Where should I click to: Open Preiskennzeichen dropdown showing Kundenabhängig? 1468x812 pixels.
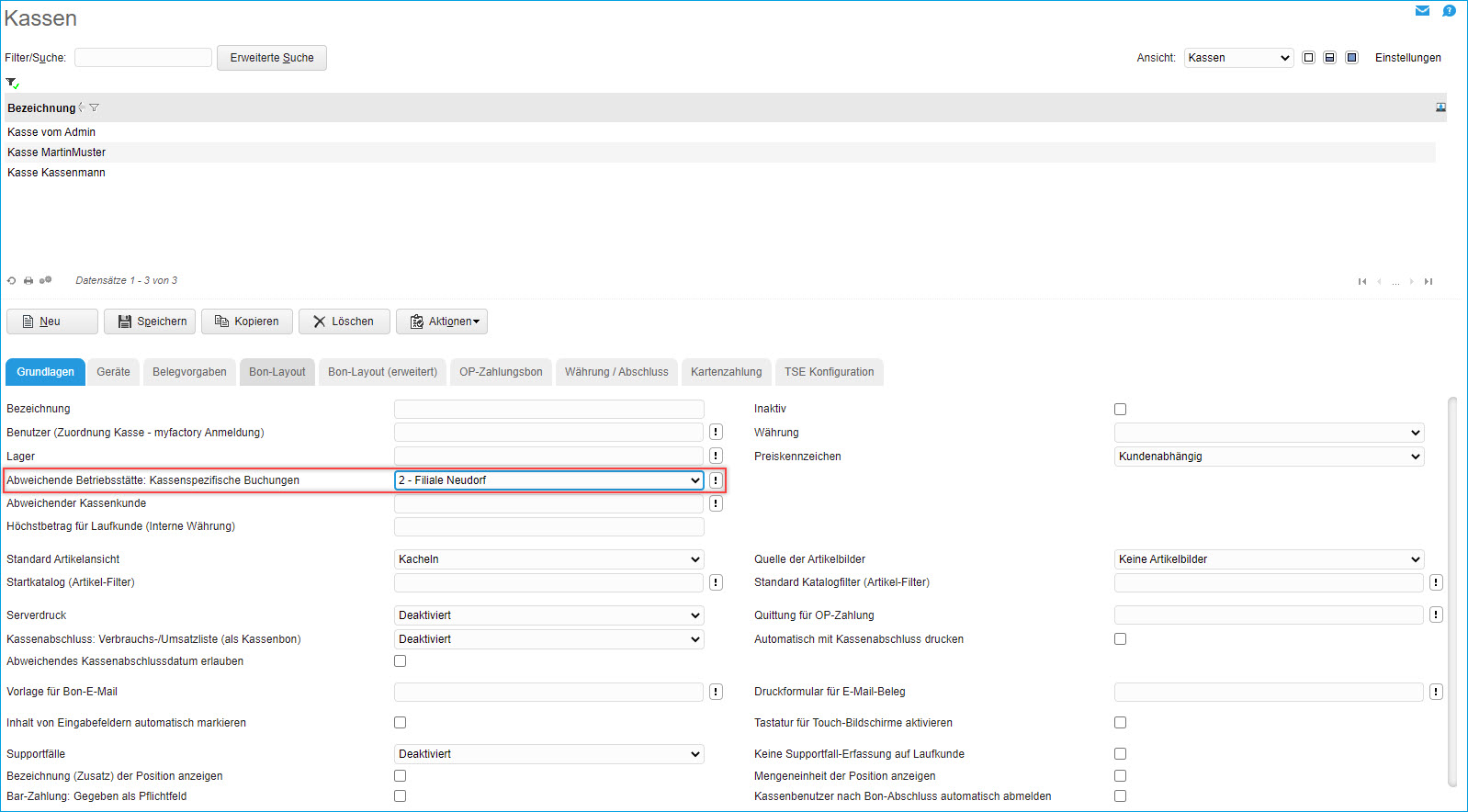(1269, 457)
